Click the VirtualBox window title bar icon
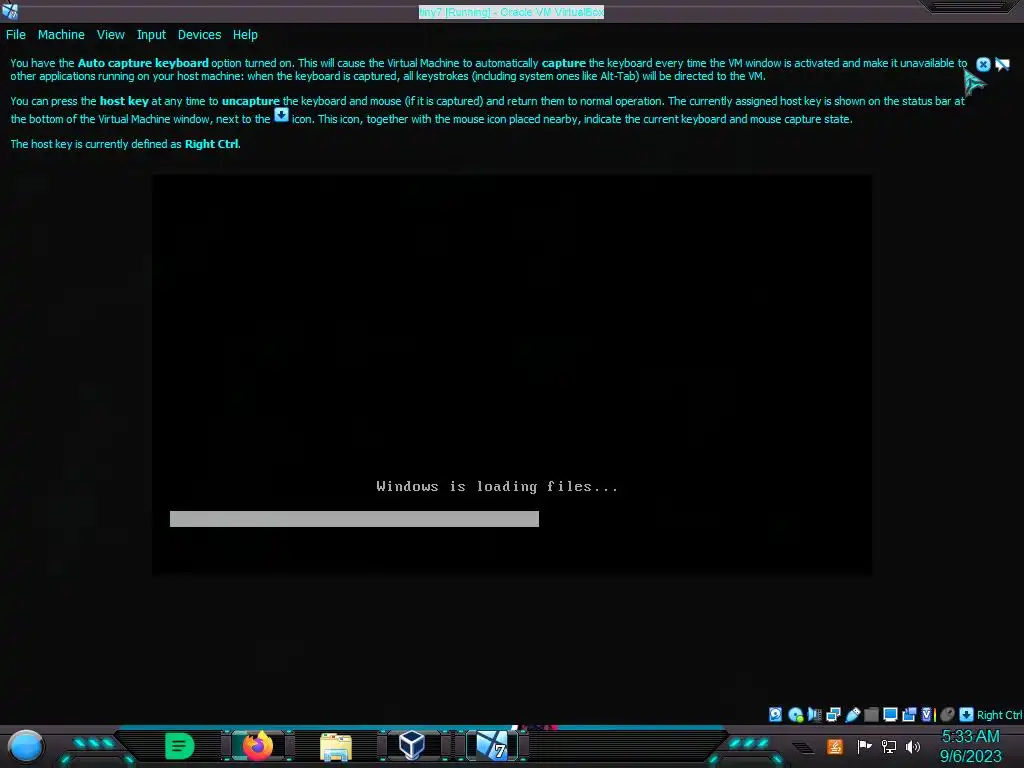The image size is (1024, 768). 10,11
